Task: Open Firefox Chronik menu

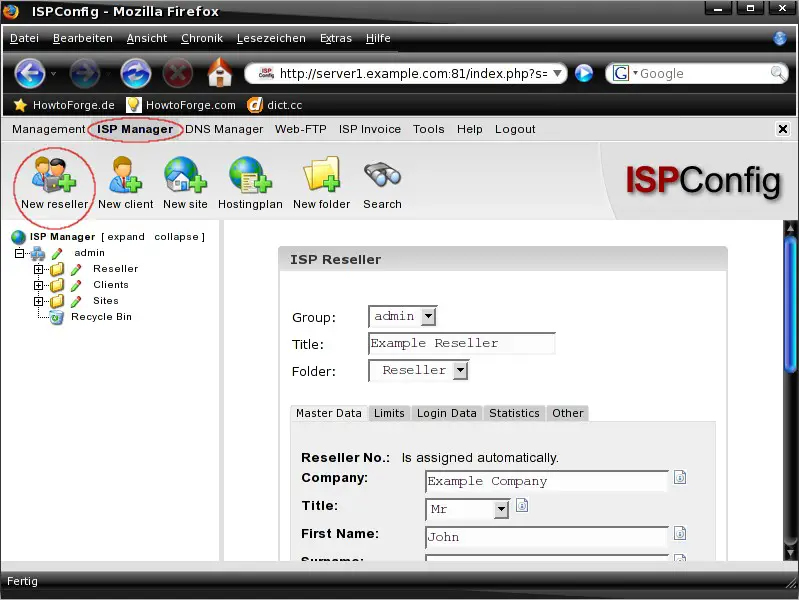Action: pos(202,38)
